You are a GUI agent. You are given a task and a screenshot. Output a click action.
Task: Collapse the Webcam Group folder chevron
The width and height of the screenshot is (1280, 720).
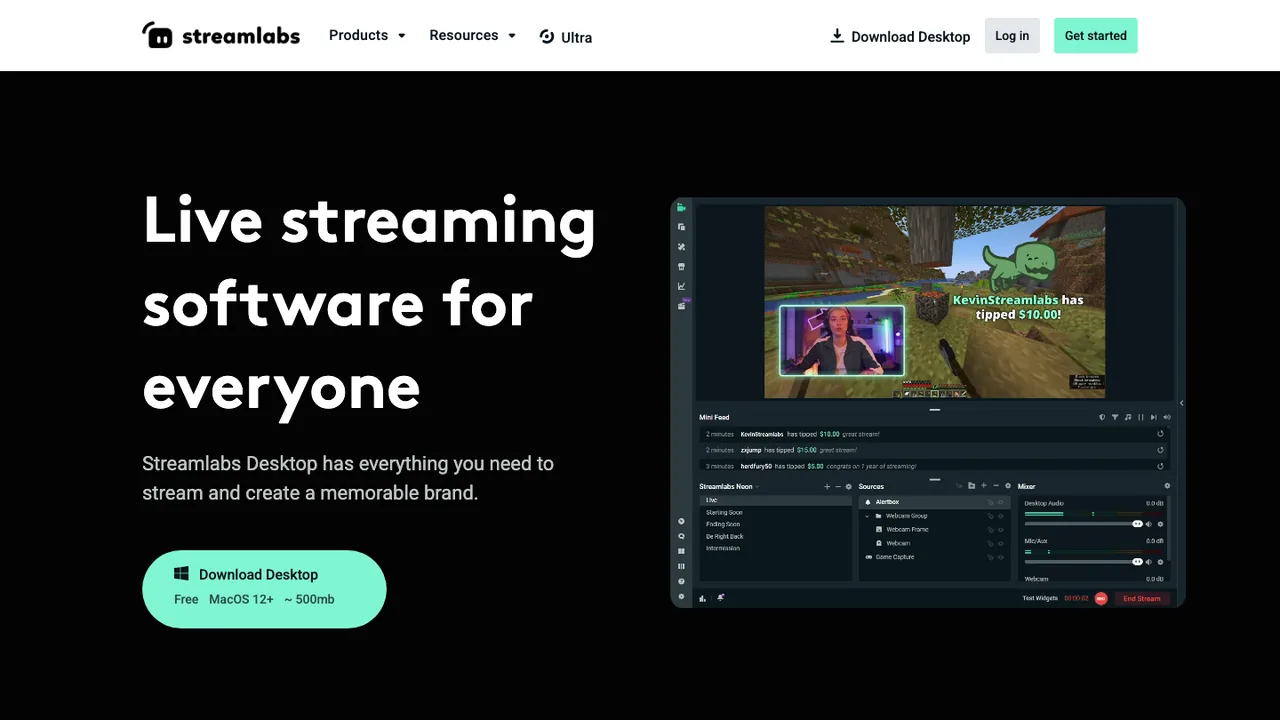[x=867, y=516]
